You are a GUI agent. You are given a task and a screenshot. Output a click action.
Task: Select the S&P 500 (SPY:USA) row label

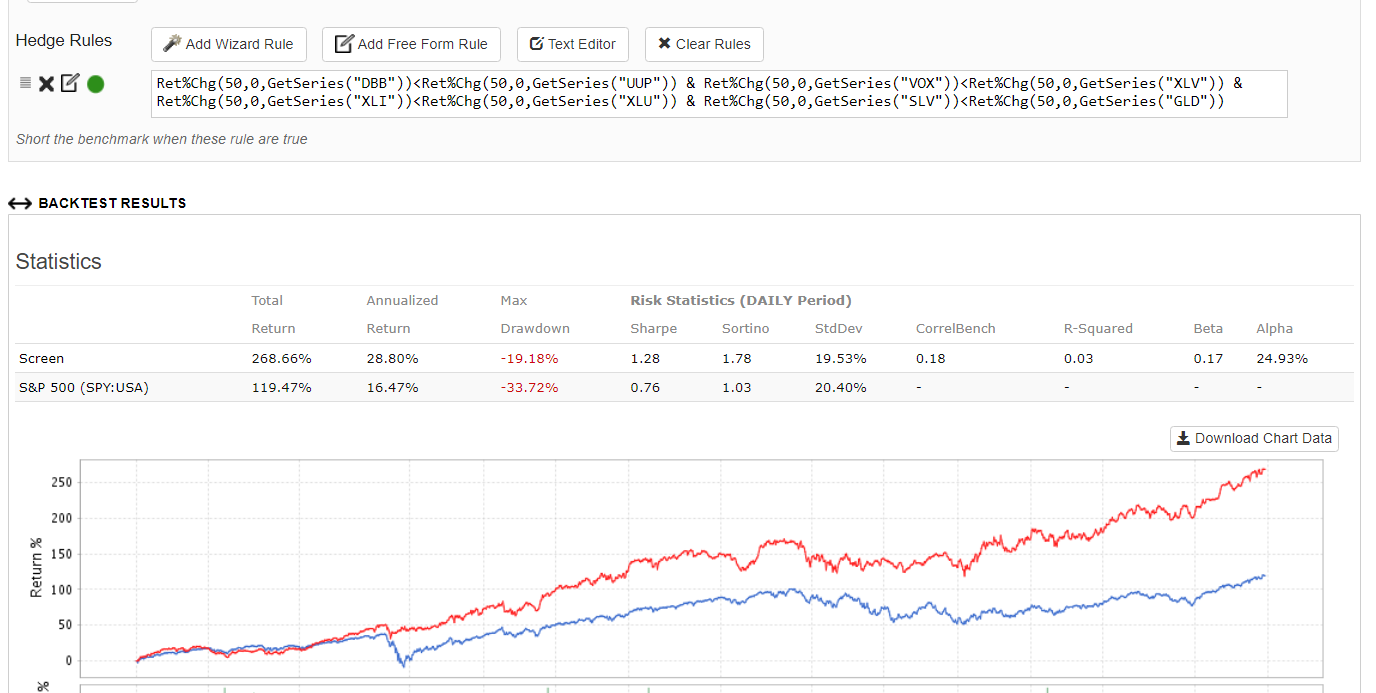pyautogui.click(x=83, y=387)
